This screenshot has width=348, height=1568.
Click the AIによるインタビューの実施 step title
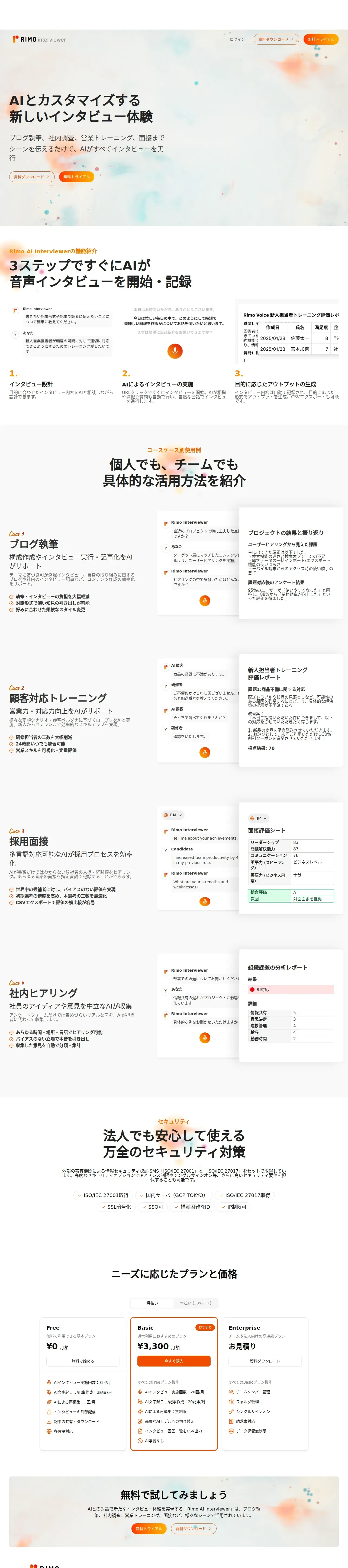[x=157, y=384]
